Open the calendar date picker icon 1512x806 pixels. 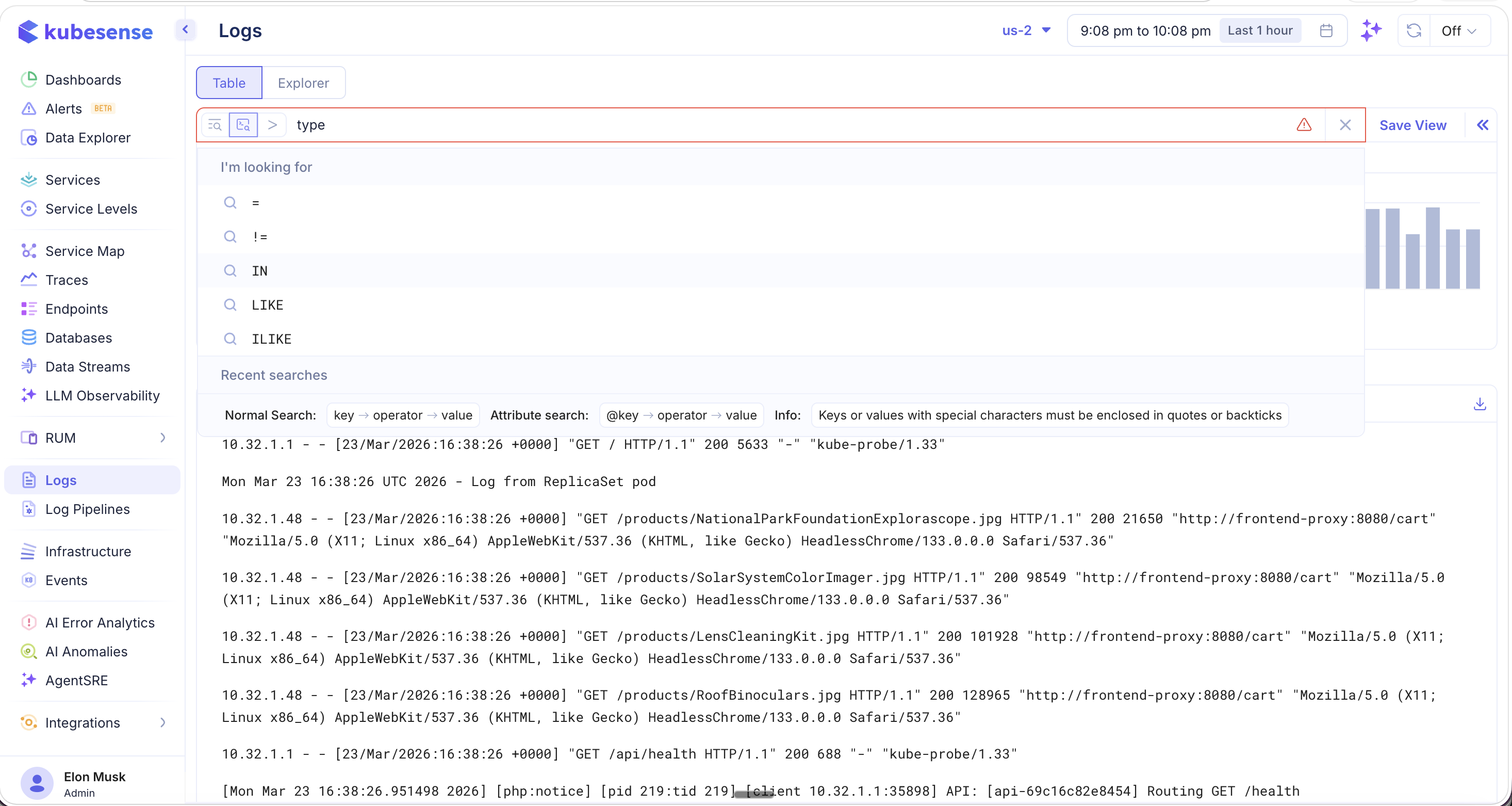point(1326,30)
